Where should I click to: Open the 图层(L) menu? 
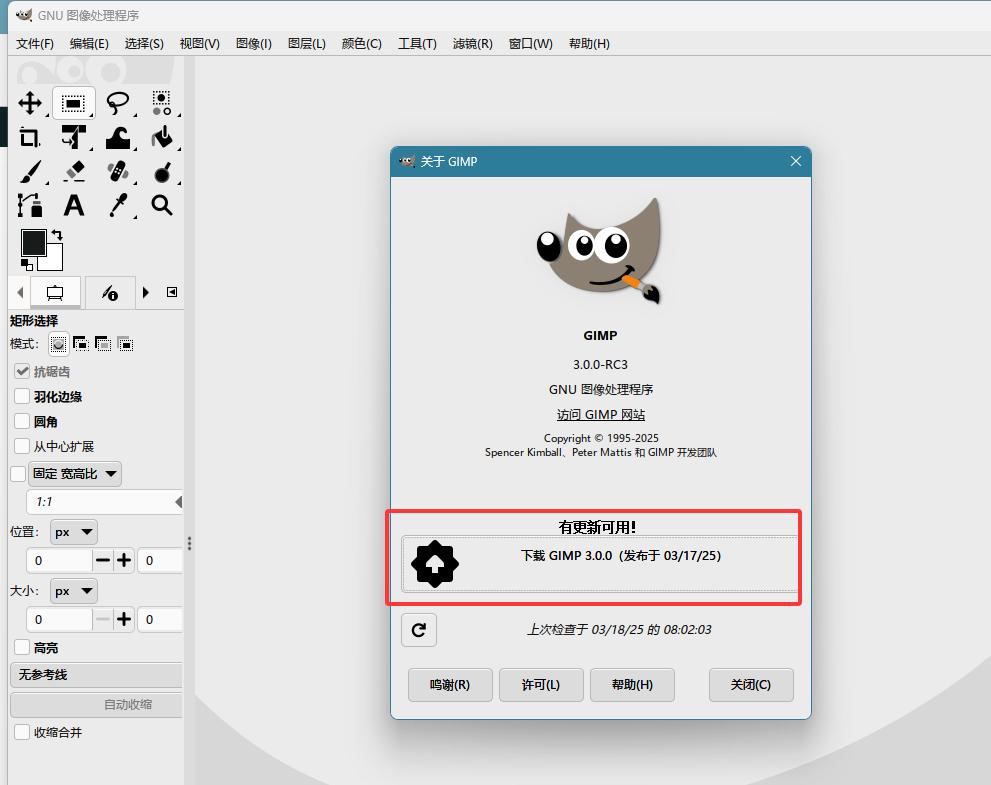[x=308, y=43]
